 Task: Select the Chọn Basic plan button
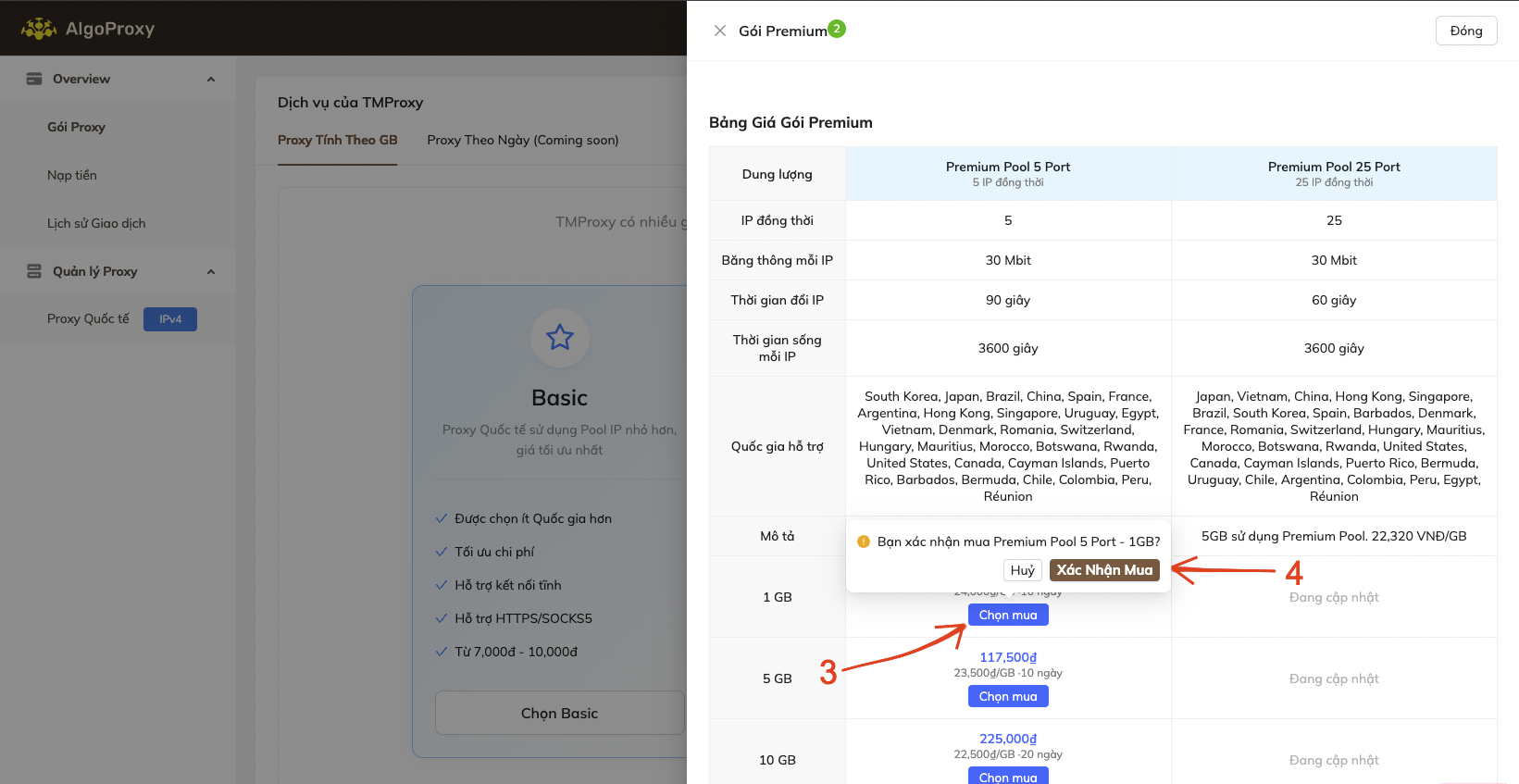pyautogui.click(x=559, y=713)
